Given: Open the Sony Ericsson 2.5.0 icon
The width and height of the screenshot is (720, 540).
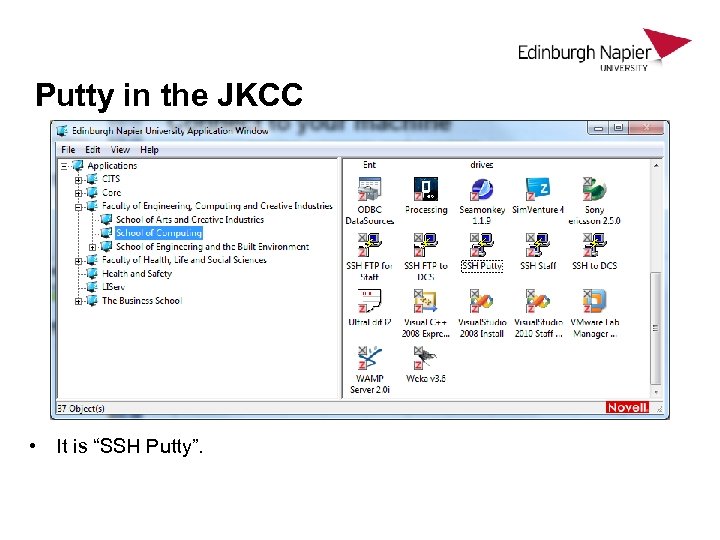Looking at the screenshot, I should click(x=594, y=189).
